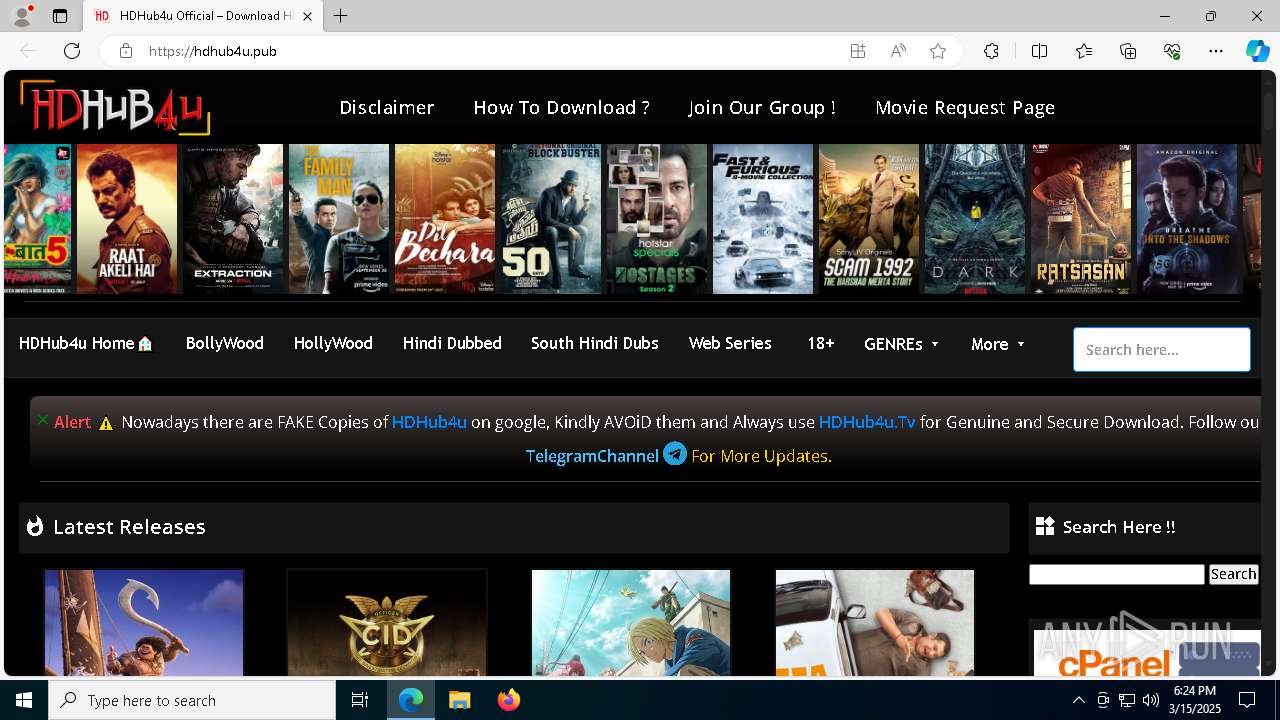Open Windows Start menu

point(24,700)
